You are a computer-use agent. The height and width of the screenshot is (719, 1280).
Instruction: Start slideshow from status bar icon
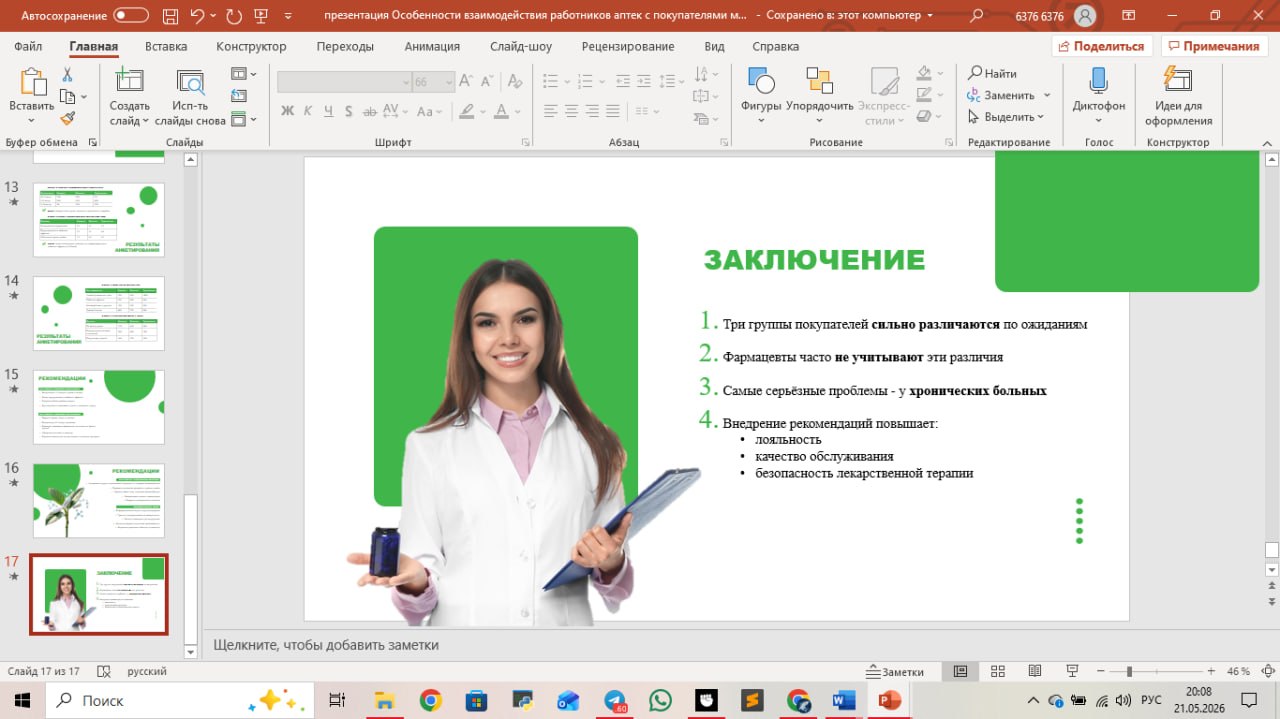click(1071, 671)
